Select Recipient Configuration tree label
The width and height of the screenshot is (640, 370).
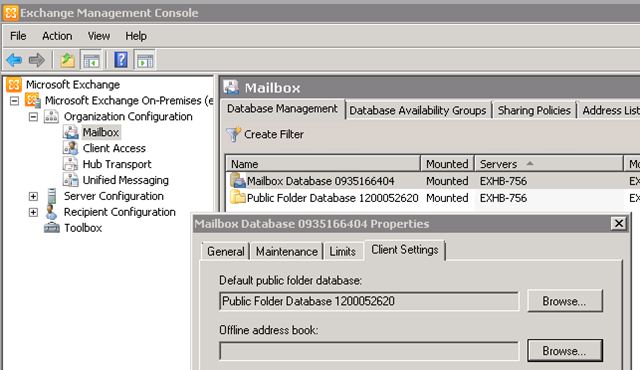click(x=120, y=212)
